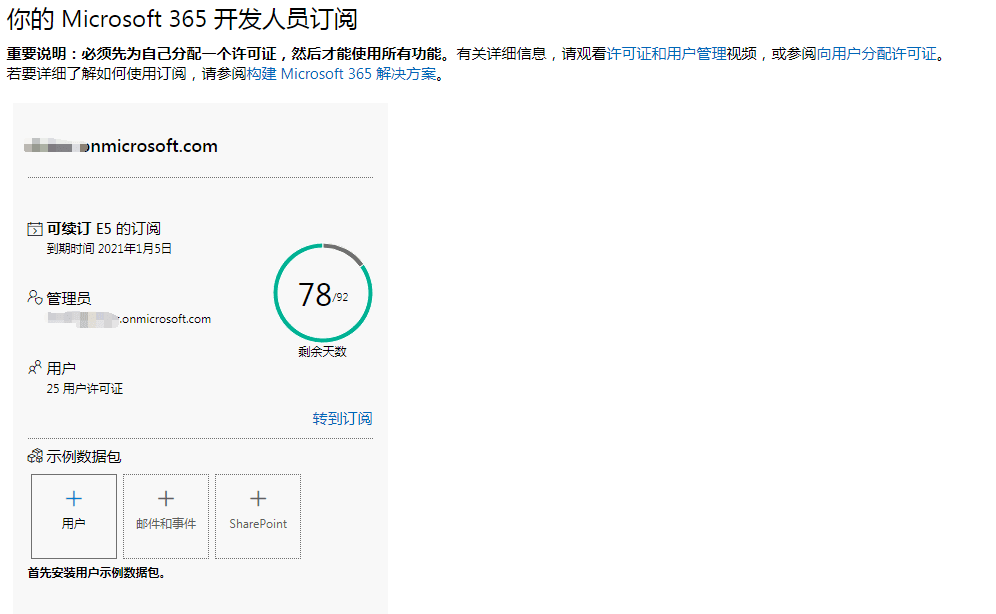Select the 到期时间 2021年1月5日 text
Screen dimensions: 996x614
[x=109, y=248]
